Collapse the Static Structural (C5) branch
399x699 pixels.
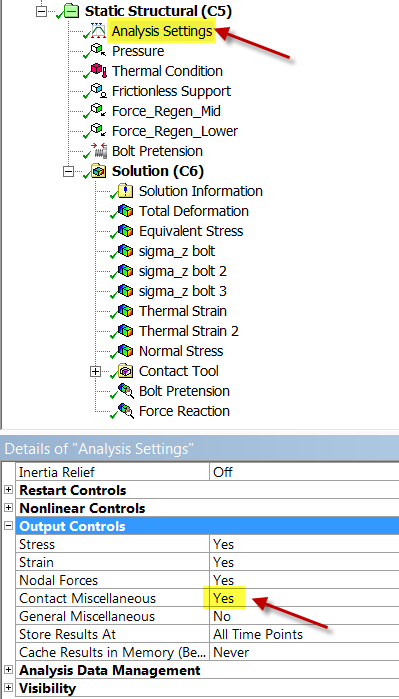pyautogui.click(x=41, y=12)
